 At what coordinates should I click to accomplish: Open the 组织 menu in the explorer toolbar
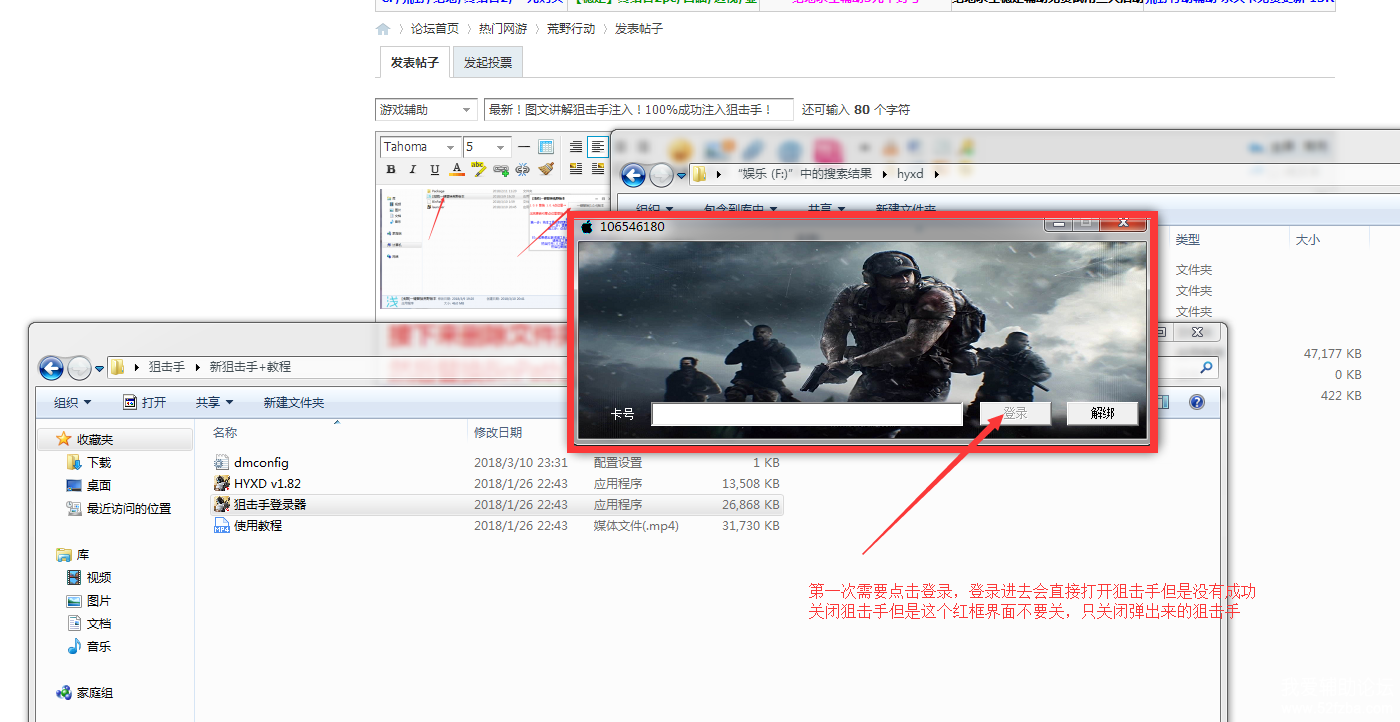pos(72,403)
